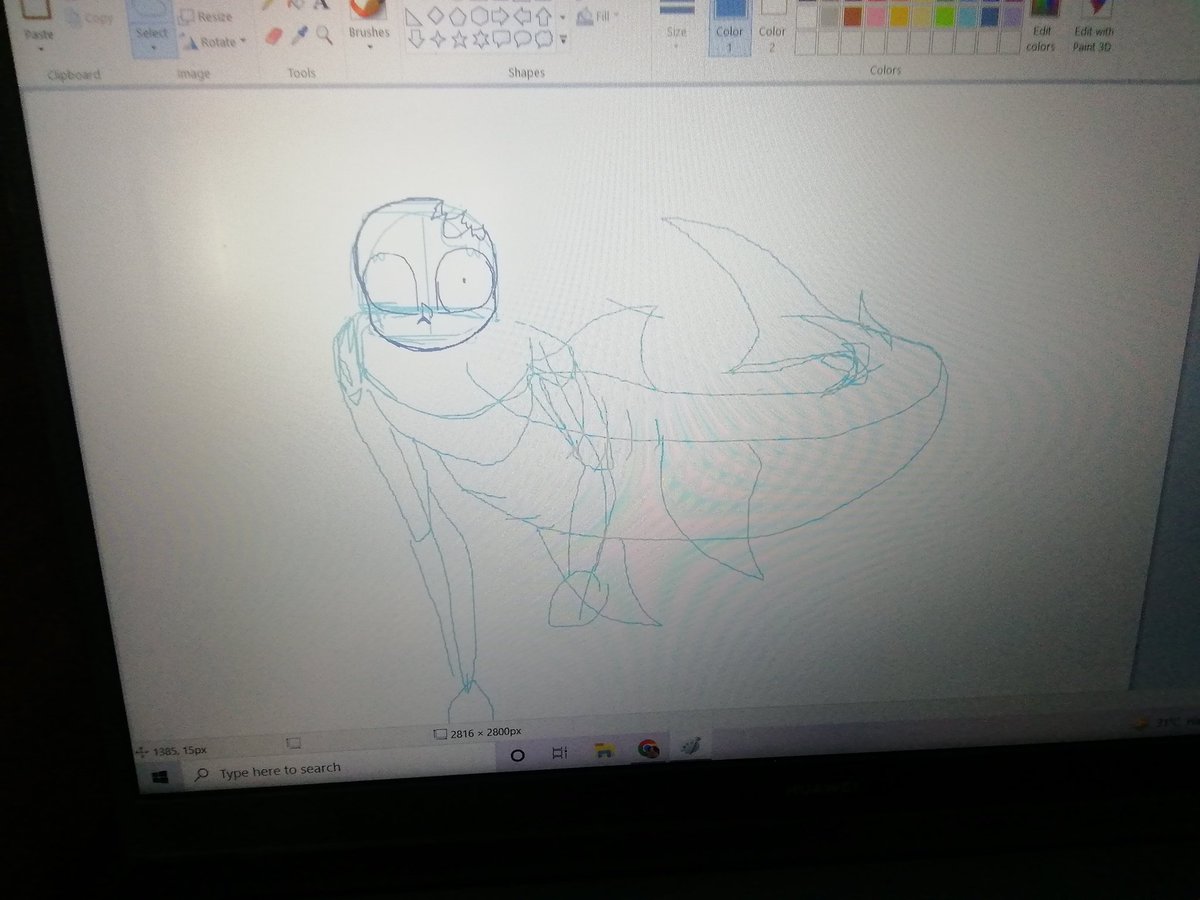Click the Type here to search box
The width and height of the screenshot is (1200, 900).
(x=340, y=770)
